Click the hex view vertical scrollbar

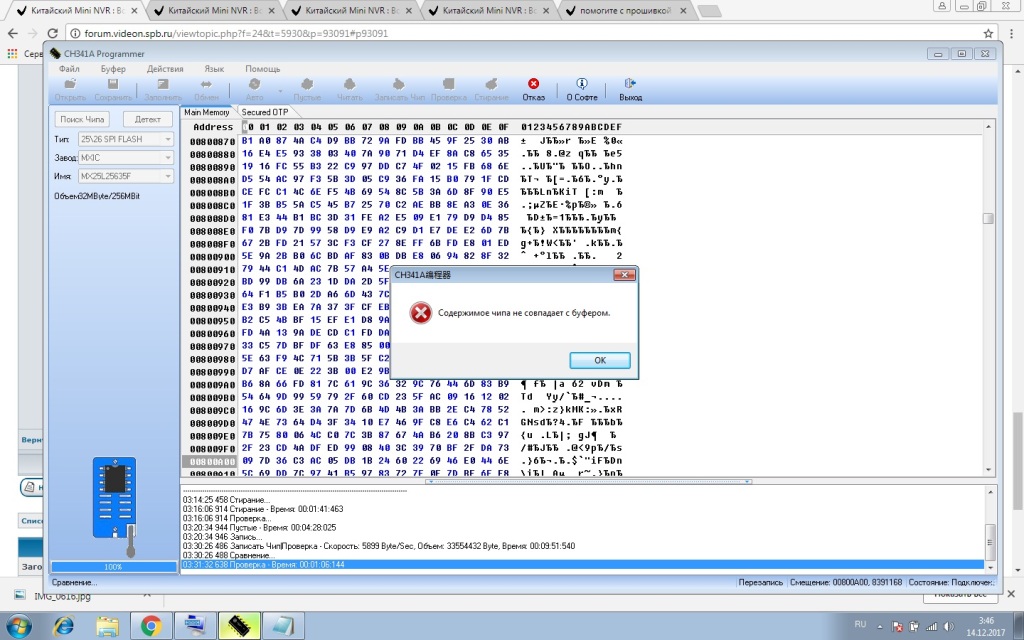(x=988, y=300)
